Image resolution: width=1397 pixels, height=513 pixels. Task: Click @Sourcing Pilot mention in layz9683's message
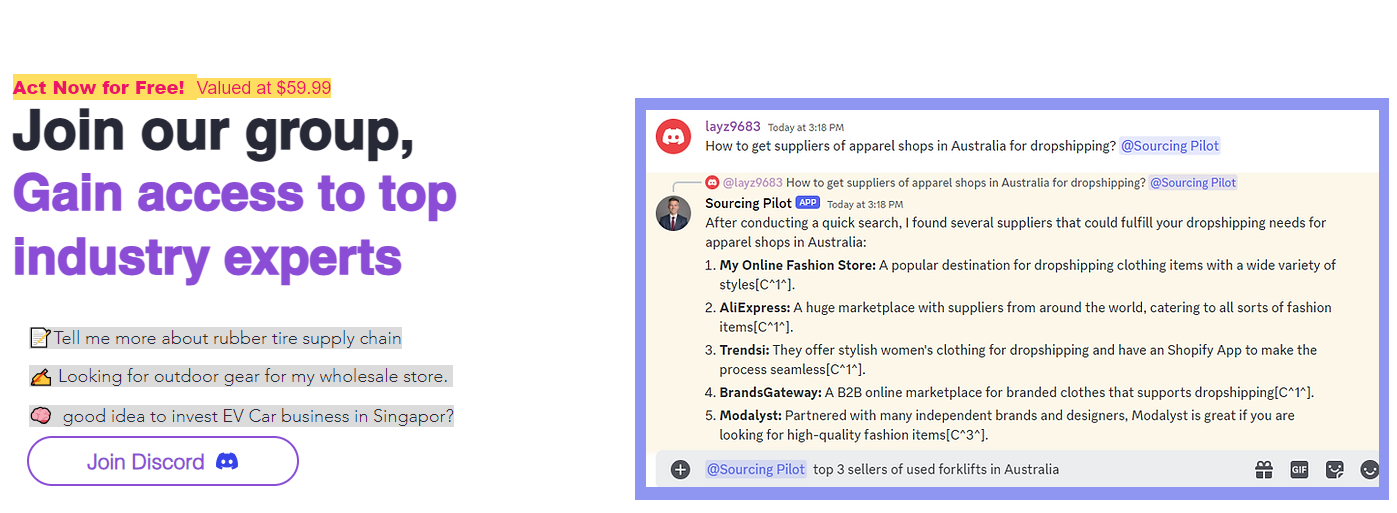[x=1170, y=146]
